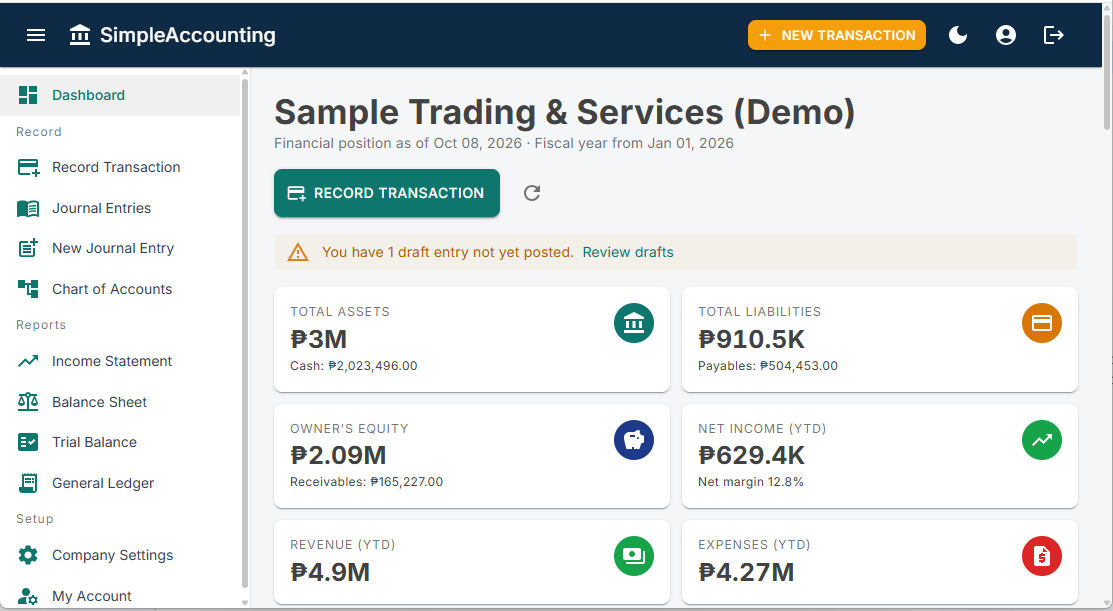Screen dimensions: 1113x611
Task: Open the General Ledger report
Action: (120, 483)
